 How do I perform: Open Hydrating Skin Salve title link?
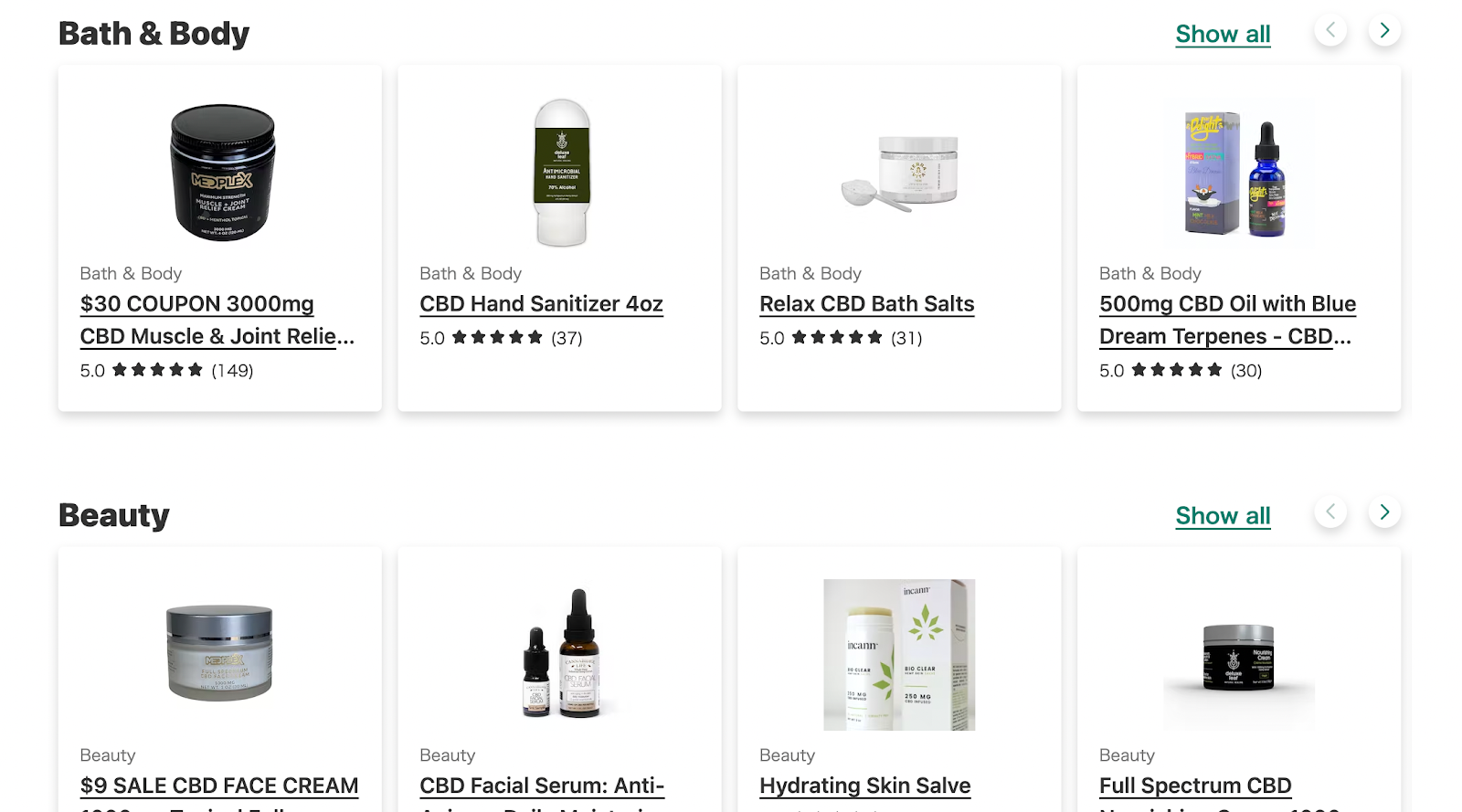pos(865,786)
